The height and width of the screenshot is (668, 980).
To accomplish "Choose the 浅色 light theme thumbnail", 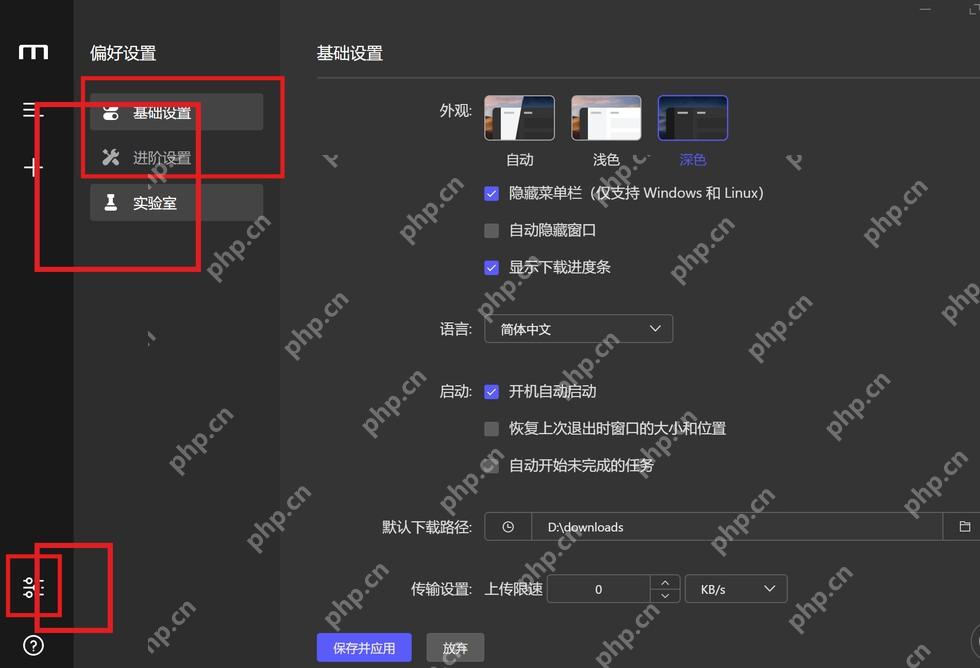I will pyautogui.click(x=606, y=118).
